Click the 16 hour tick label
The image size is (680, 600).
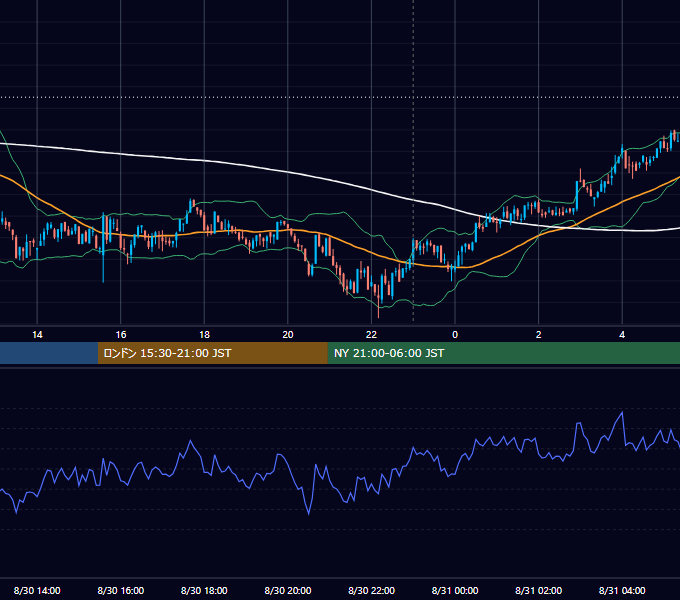tap(121, 335)
